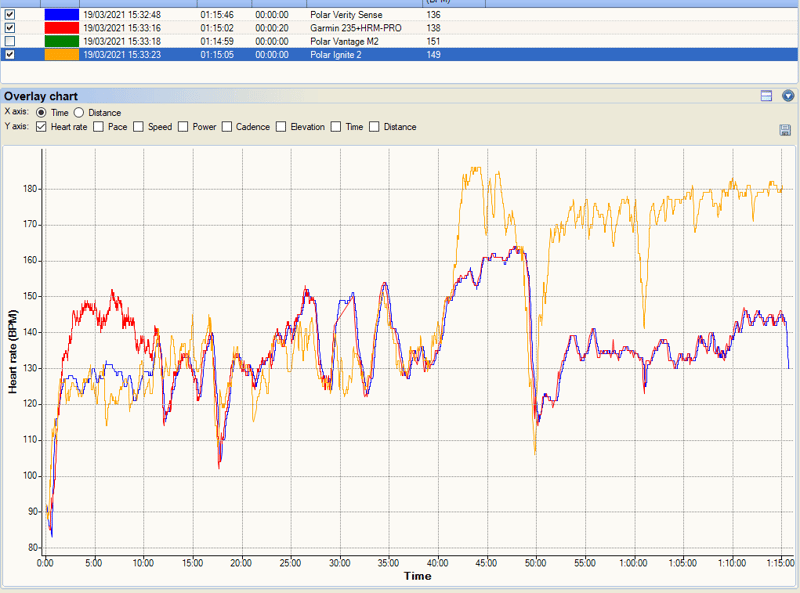This screenshot has height=593, width=800.
Task: Click duration value 01:14:59
Action: pyautogui.click(x=217, y=41)
